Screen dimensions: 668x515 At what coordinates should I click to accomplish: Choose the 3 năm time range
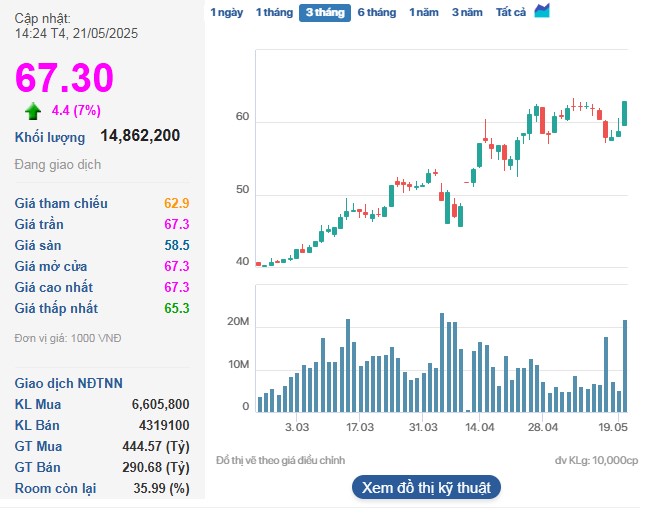pos(467,12)
